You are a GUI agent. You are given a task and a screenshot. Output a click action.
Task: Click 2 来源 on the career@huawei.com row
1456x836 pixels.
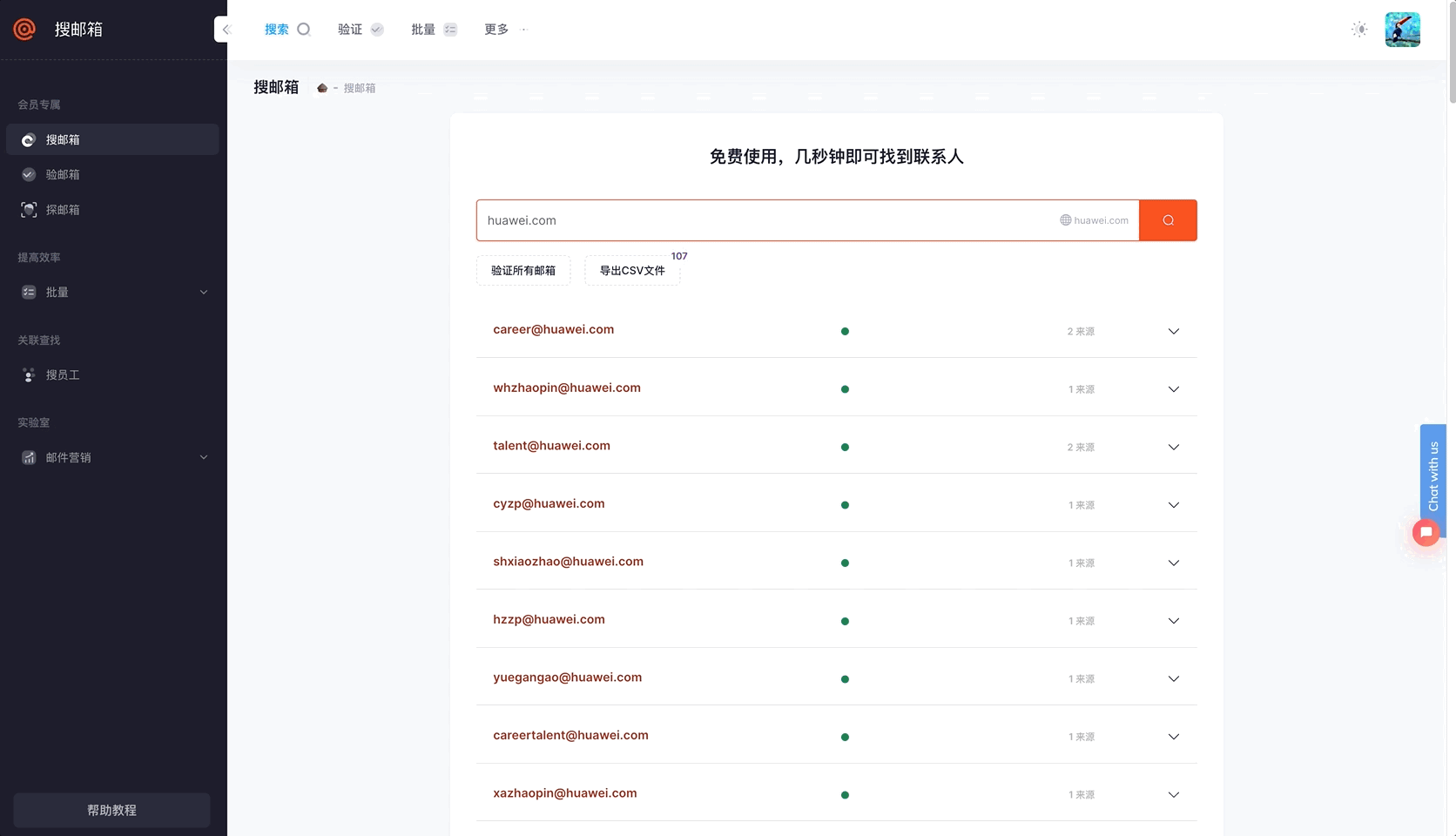tap(1081, 331)
